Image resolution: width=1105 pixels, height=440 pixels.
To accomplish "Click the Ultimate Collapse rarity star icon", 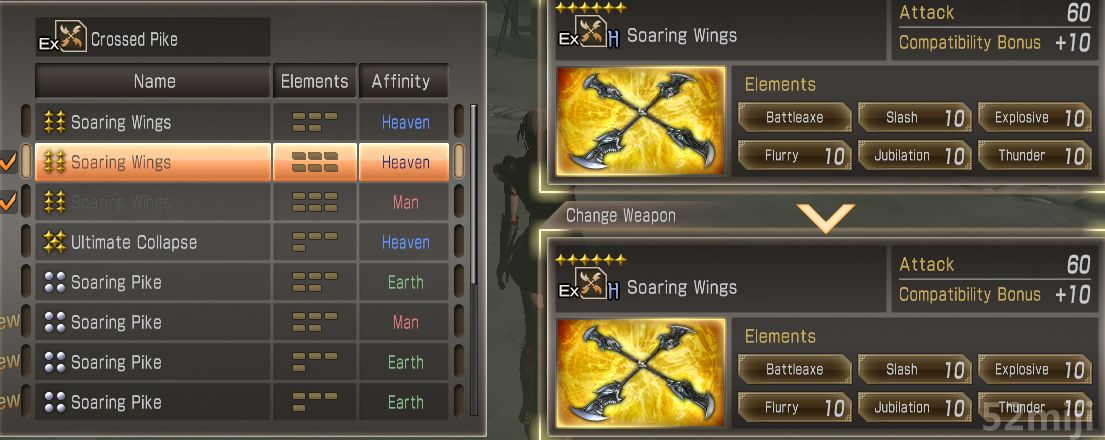I will (x=54, y=242).
